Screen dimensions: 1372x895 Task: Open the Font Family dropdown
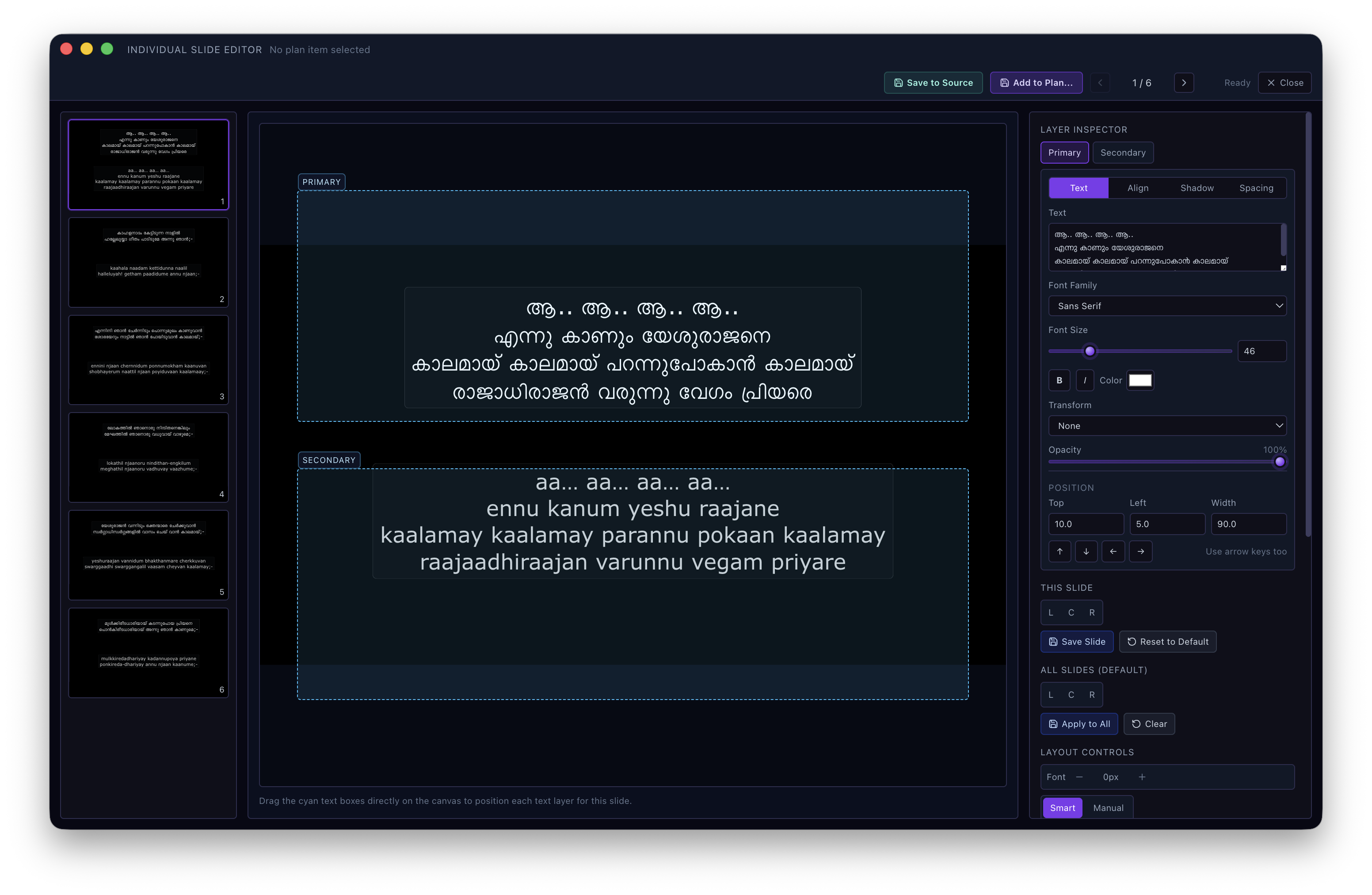click(x=1167, y=306)
